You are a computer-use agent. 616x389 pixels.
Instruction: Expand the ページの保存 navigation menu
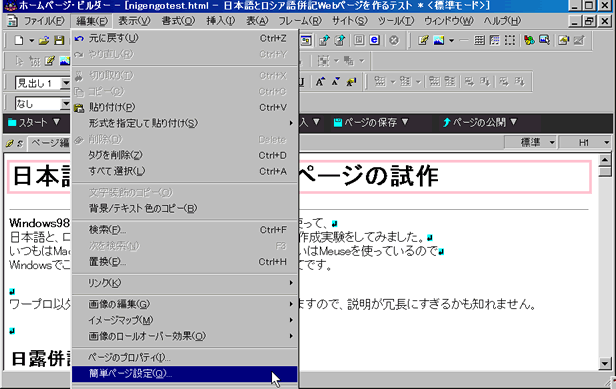click(371, 123)
